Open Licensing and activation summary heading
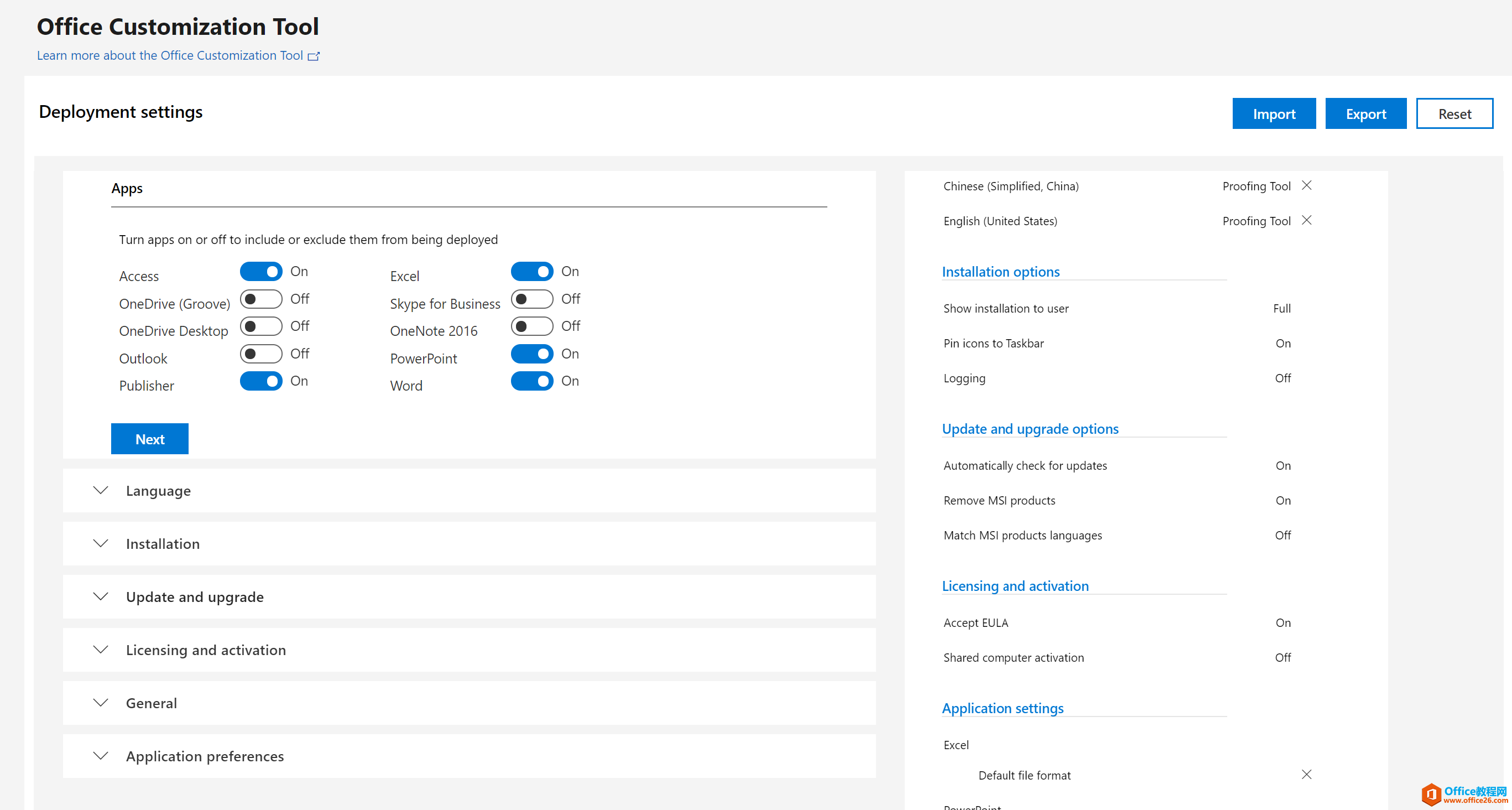Screen dimensions: 1512x810 (1015, 586)
